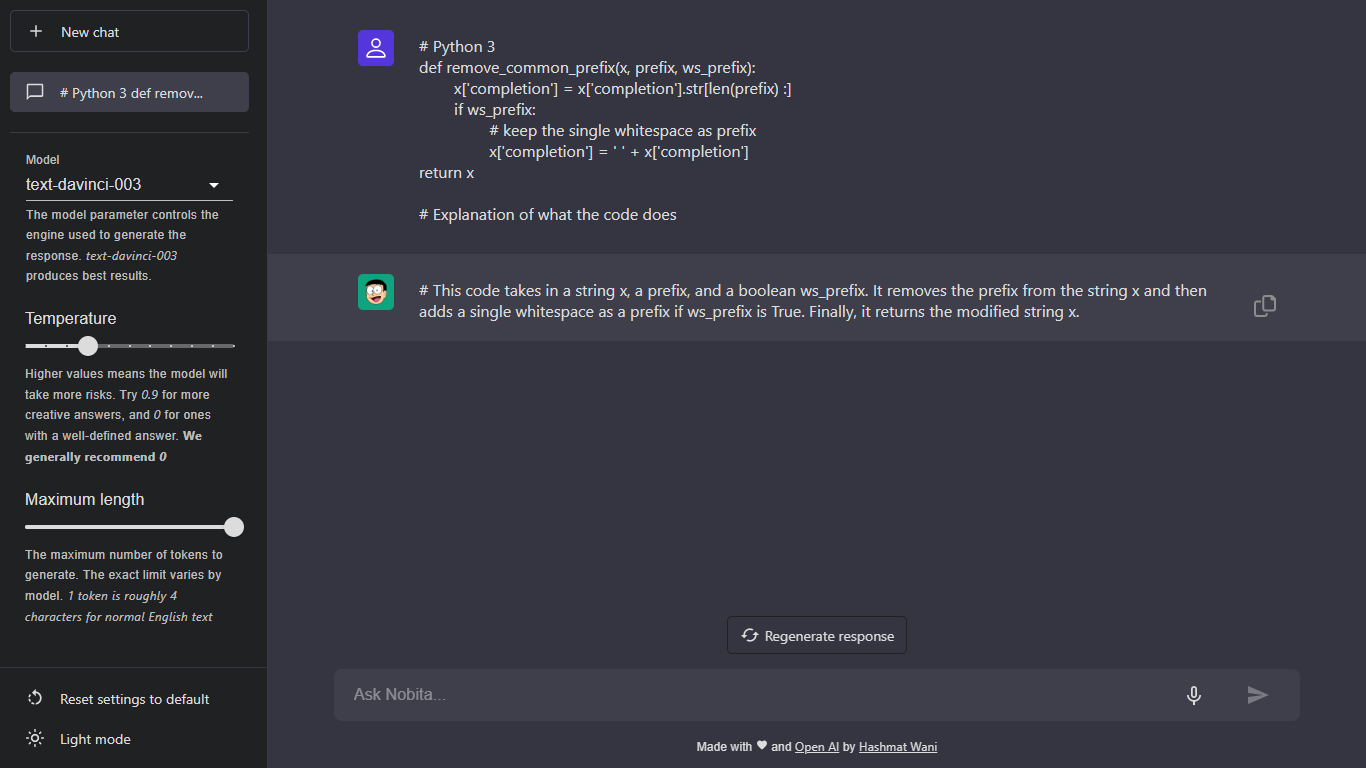Viewport: 1366px width, 768px height.
Task: Click the chat bubble icon in sidebar
Action: (x=35, y=92)
